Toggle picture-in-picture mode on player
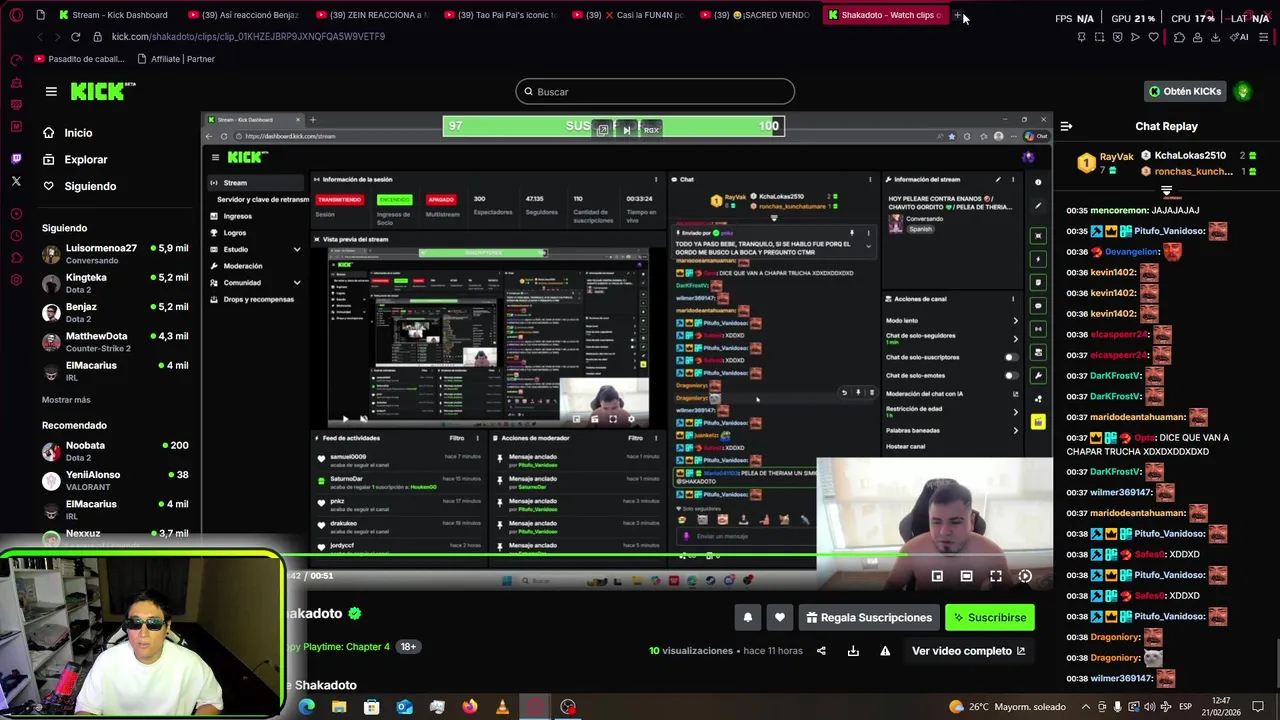 [937, 576]
